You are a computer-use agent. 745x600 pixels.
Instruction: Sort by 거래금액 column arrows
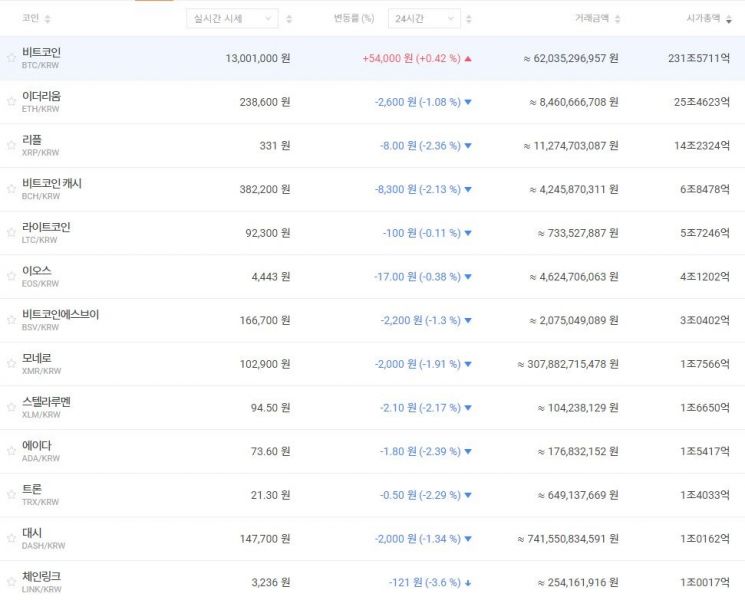coord(618,19)
